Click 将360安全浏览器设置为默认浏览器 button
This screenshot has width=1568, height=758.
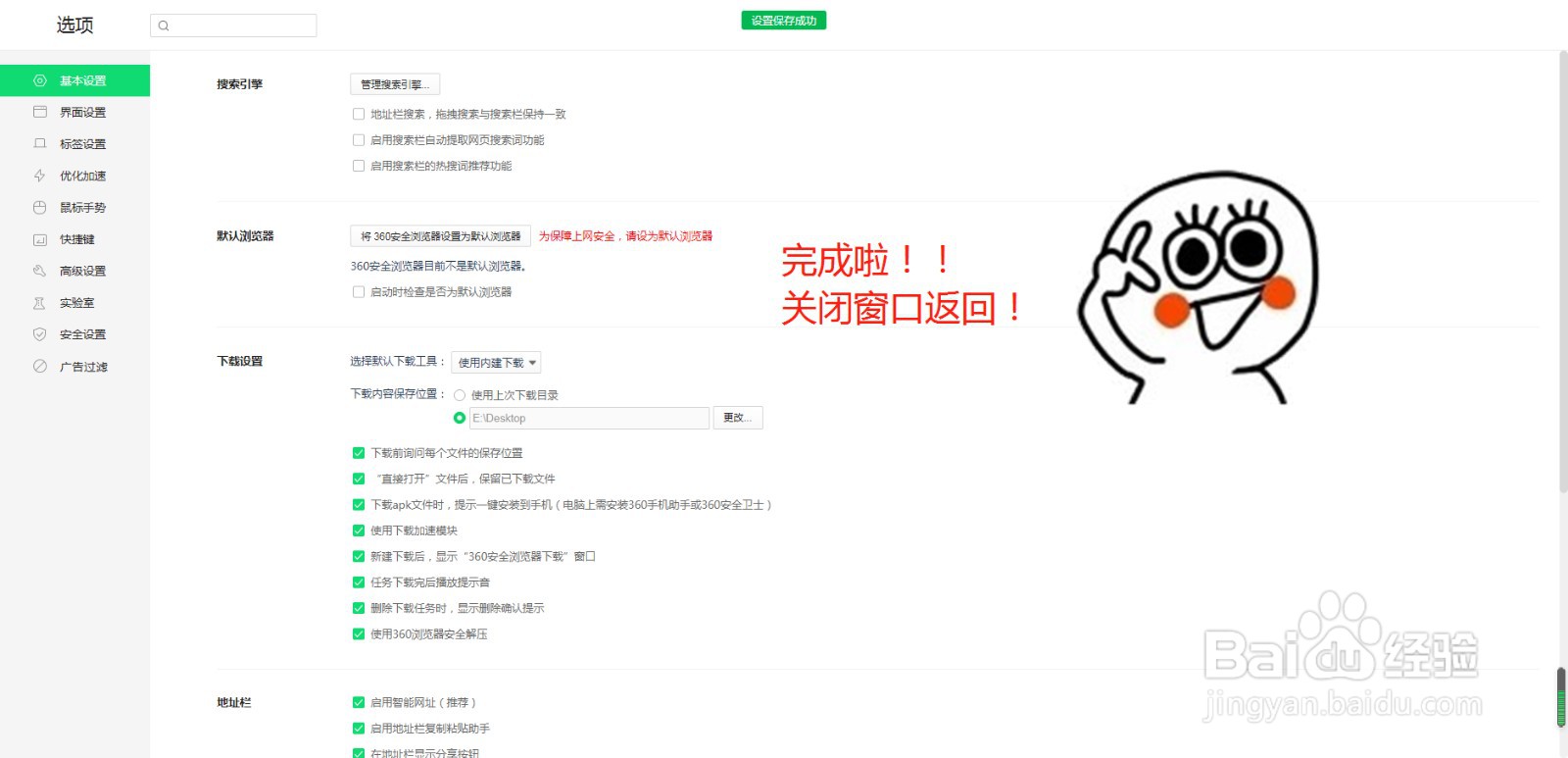[440, 236]
